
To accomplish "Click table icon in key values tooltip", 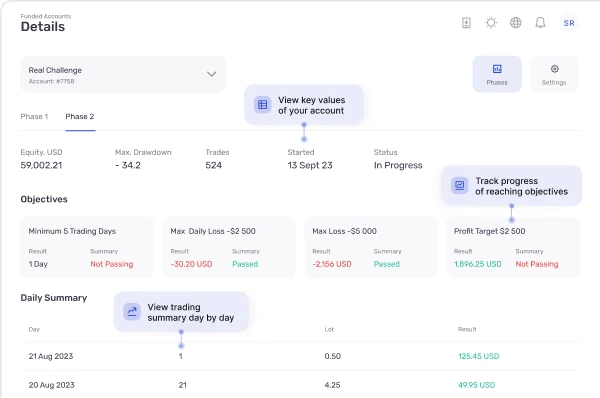I will [x=262, y=104].
